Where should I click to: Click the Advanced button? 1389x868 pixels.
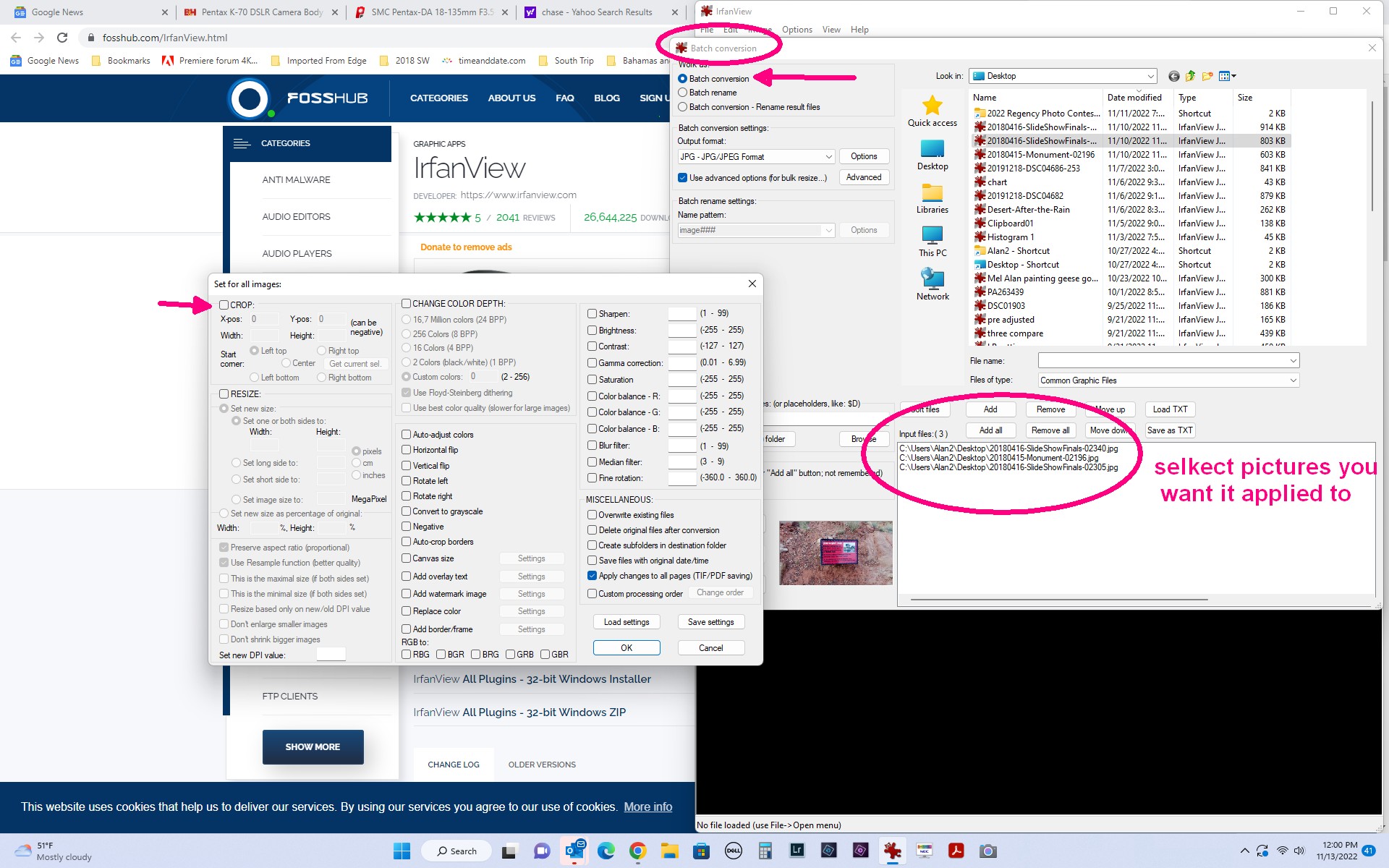click(864, 177)
